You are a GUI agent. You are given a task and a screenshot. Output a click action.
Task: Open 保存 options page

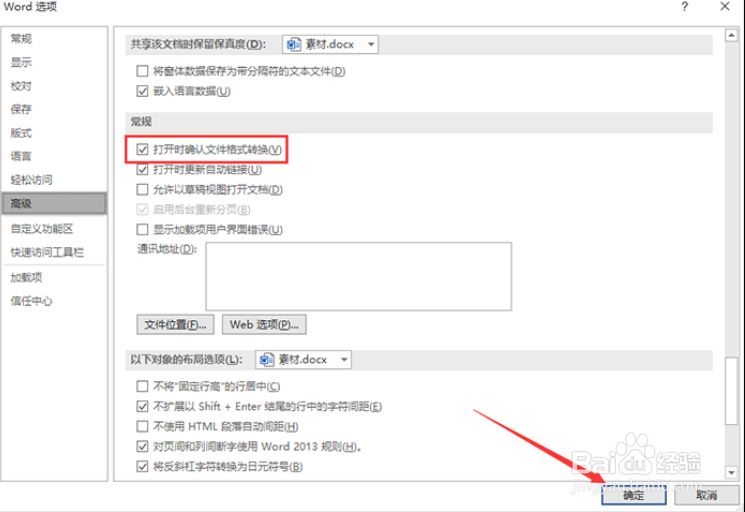(x=21, y=109)
